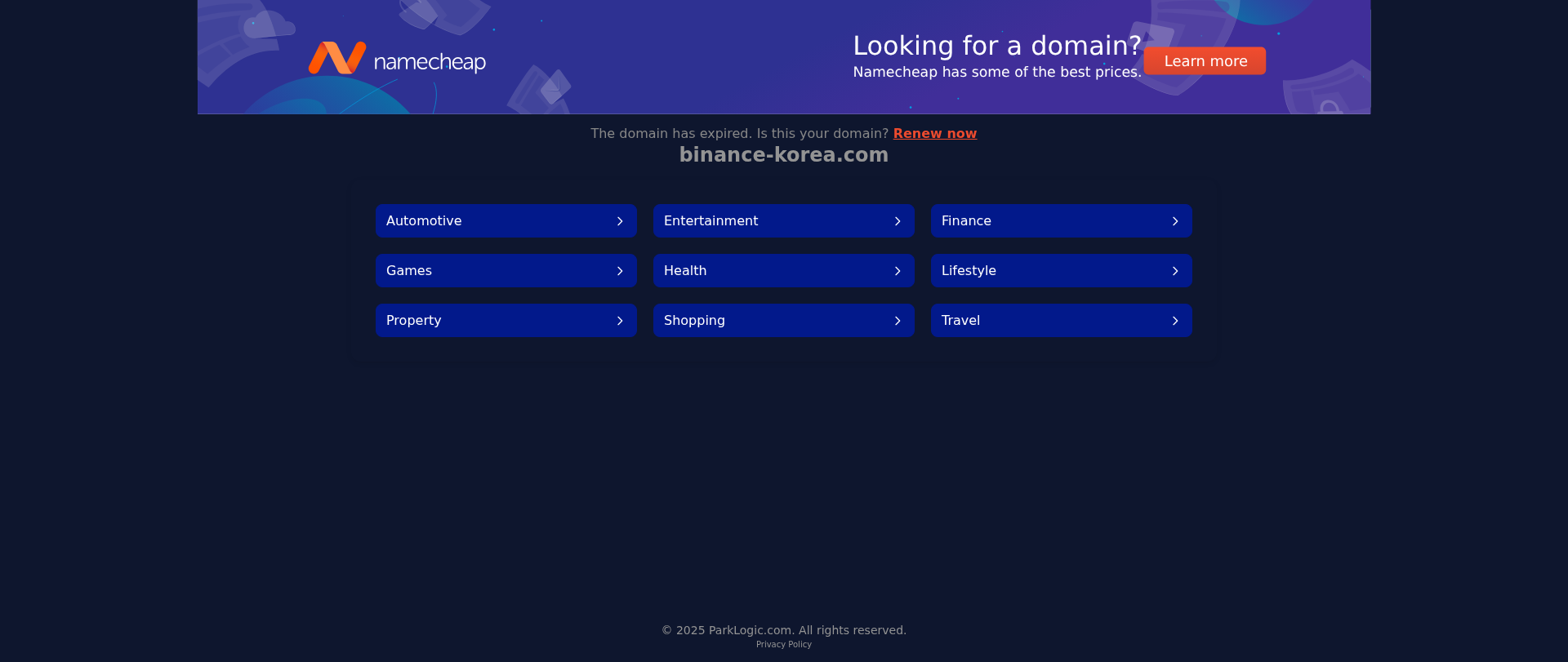Click the chevron arrow on Health
This screenshot has width=1568, height=662.
pos(898,271)
